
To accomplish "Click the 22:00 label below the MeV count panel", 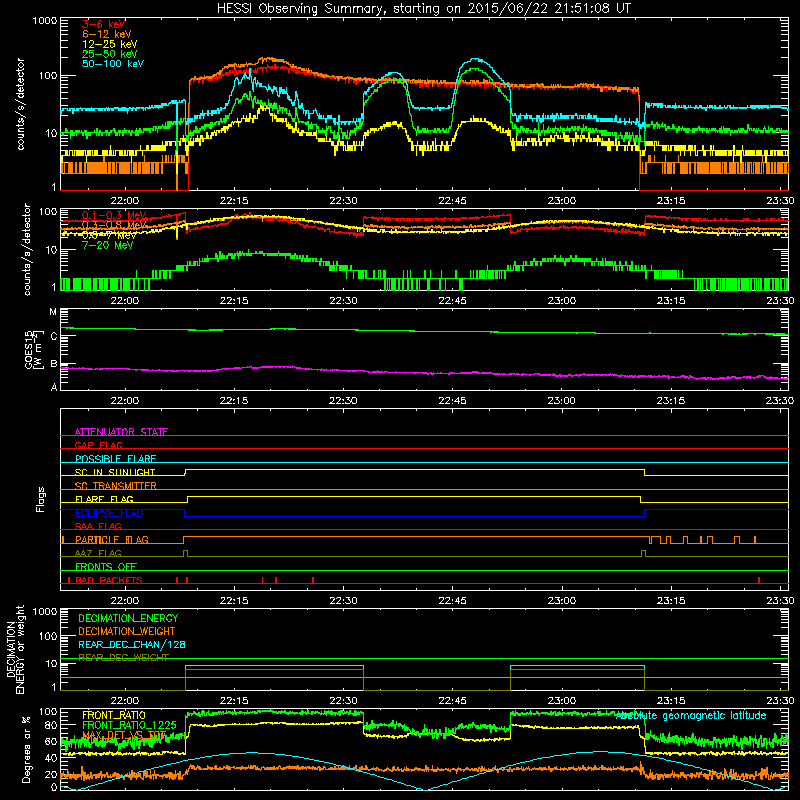I will (x=124, y=301).
